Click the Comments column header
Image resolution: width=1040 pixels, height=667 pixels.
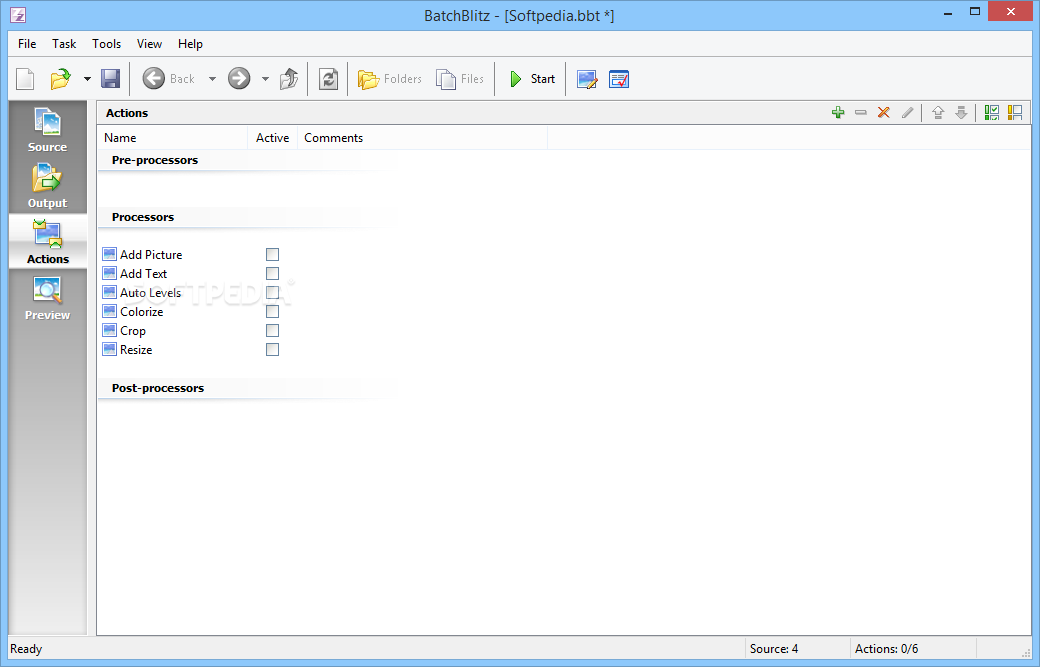click(422, 138)
